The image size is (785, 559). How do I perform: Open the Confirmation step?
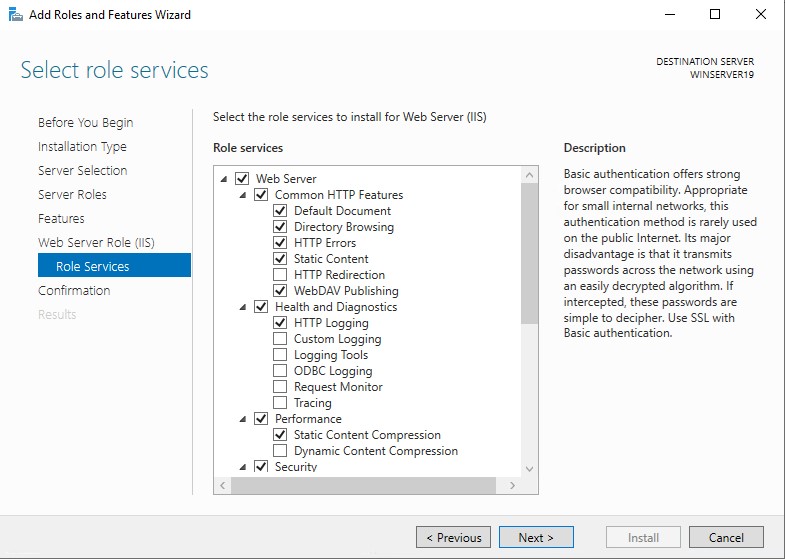point(74,291)
